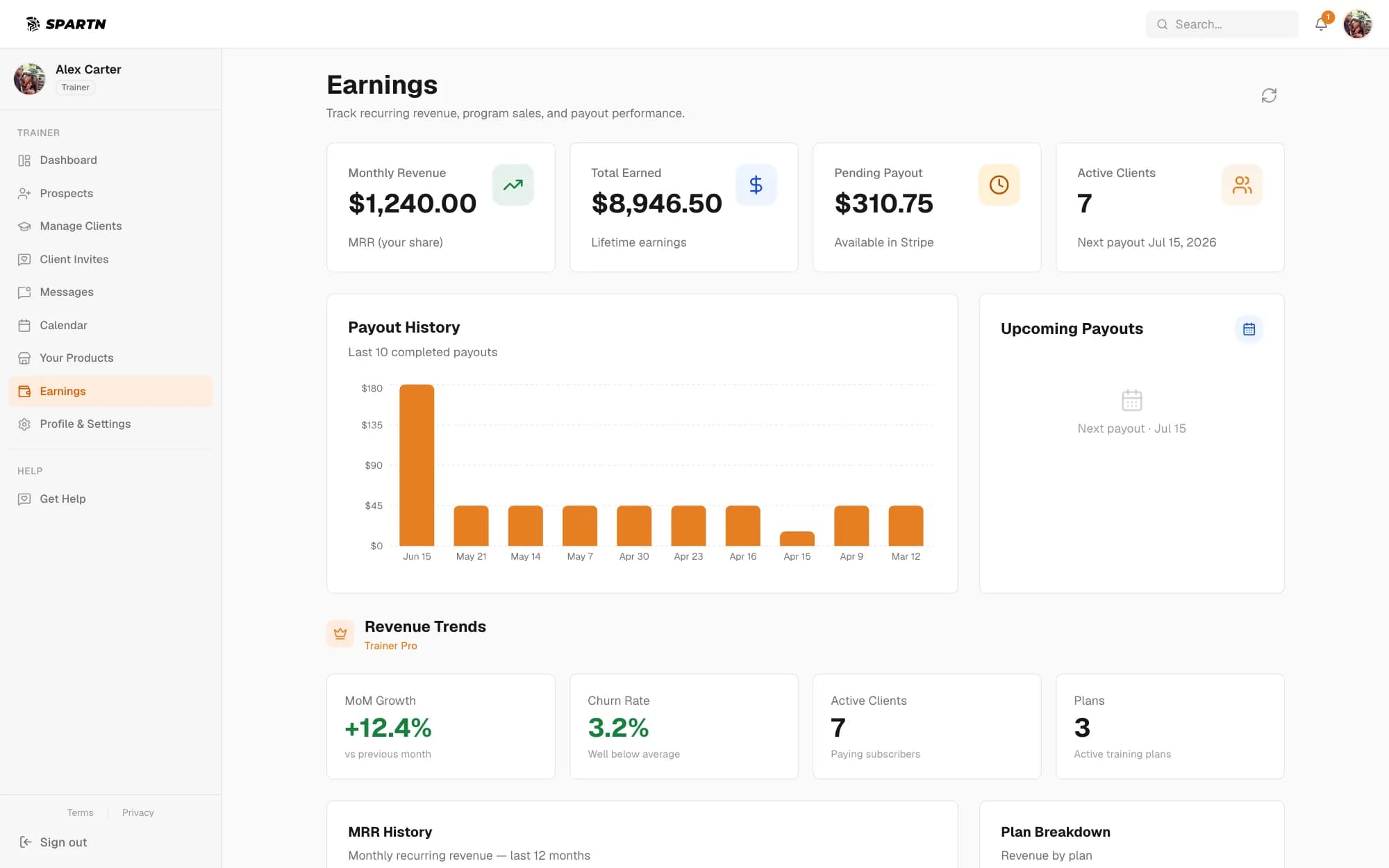
Task: Click the Upcoming Payouts calendar icon
Action: (1249, 329)
